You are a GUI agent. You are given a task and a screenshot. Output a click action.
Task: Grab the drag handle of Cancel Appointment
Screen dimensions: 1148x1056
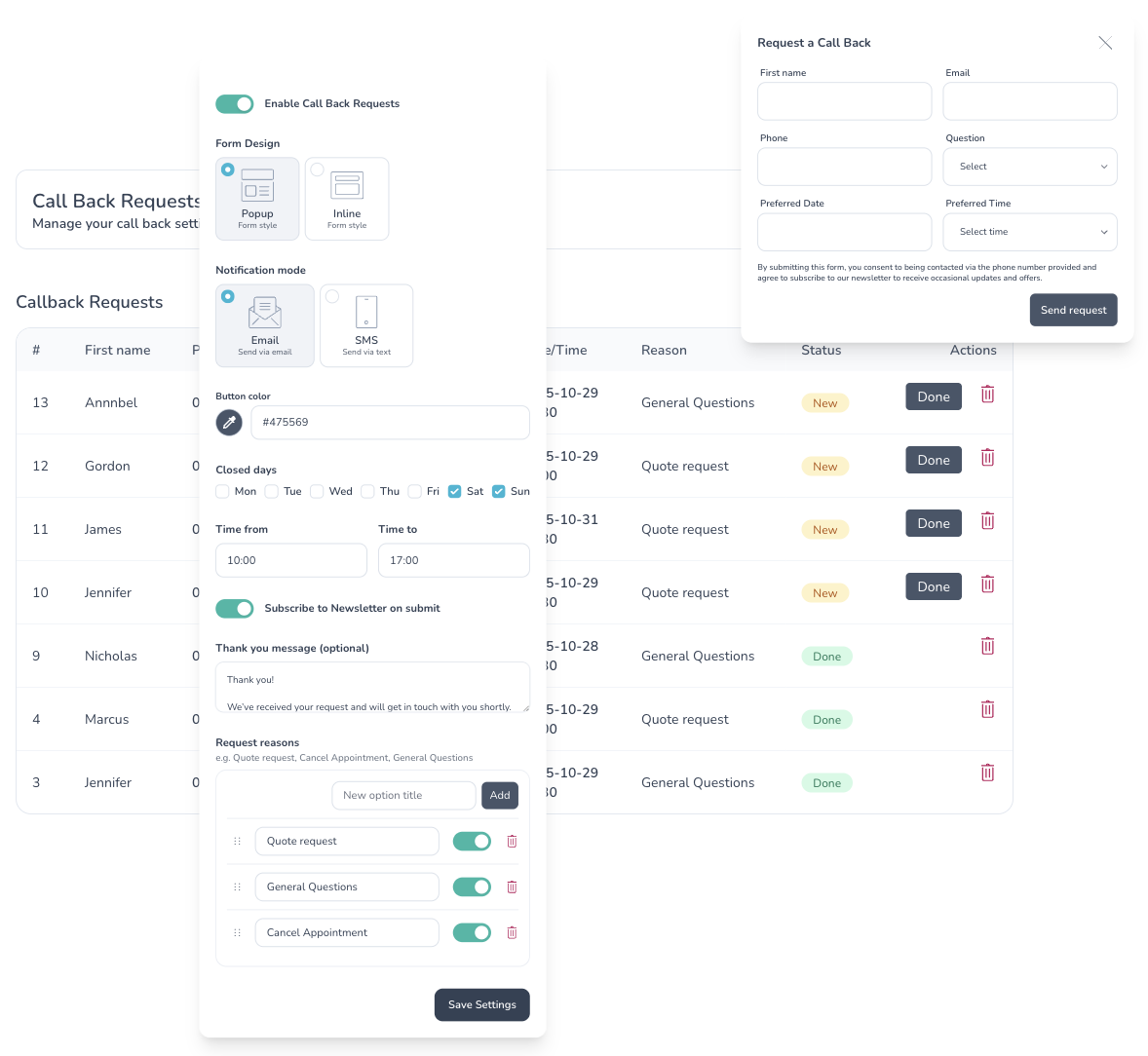tap(237, 933)
